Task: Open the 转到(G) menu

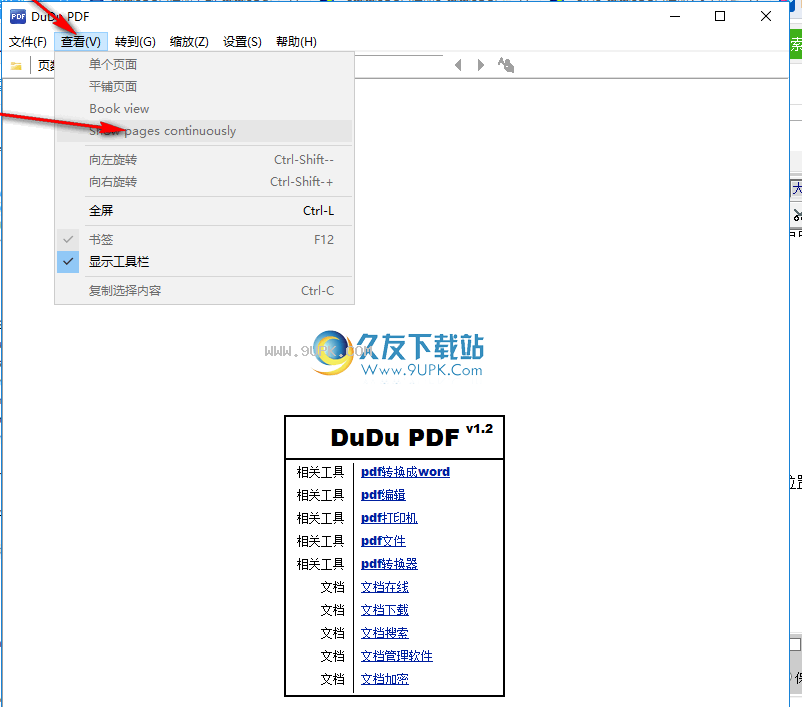Action: 135,41
